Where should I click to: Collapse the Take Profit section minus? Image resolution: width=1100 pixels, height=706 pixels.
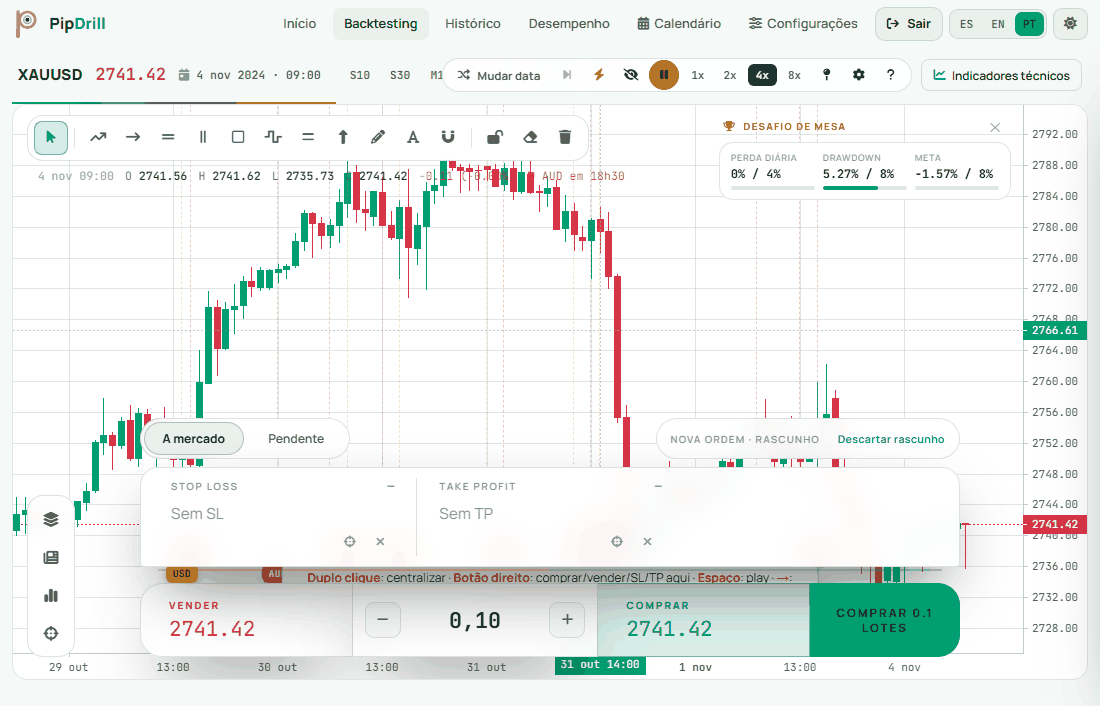pyautogui.click(x=658, y=486)
